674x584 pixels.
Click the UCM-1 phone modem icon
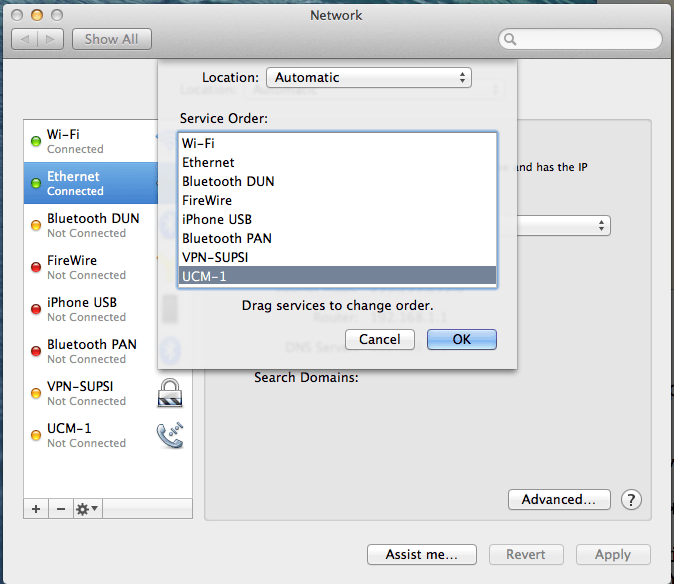coord(169,435)
